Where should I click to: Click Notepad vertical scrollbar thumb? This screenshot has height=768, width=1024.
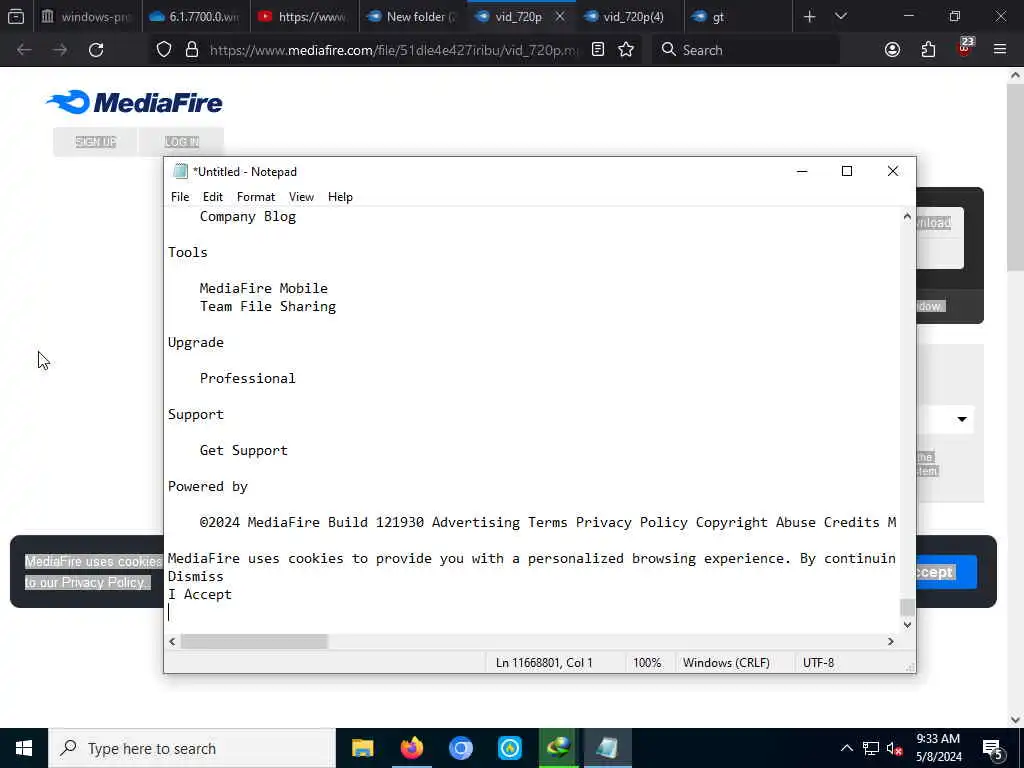click(906, 607)
